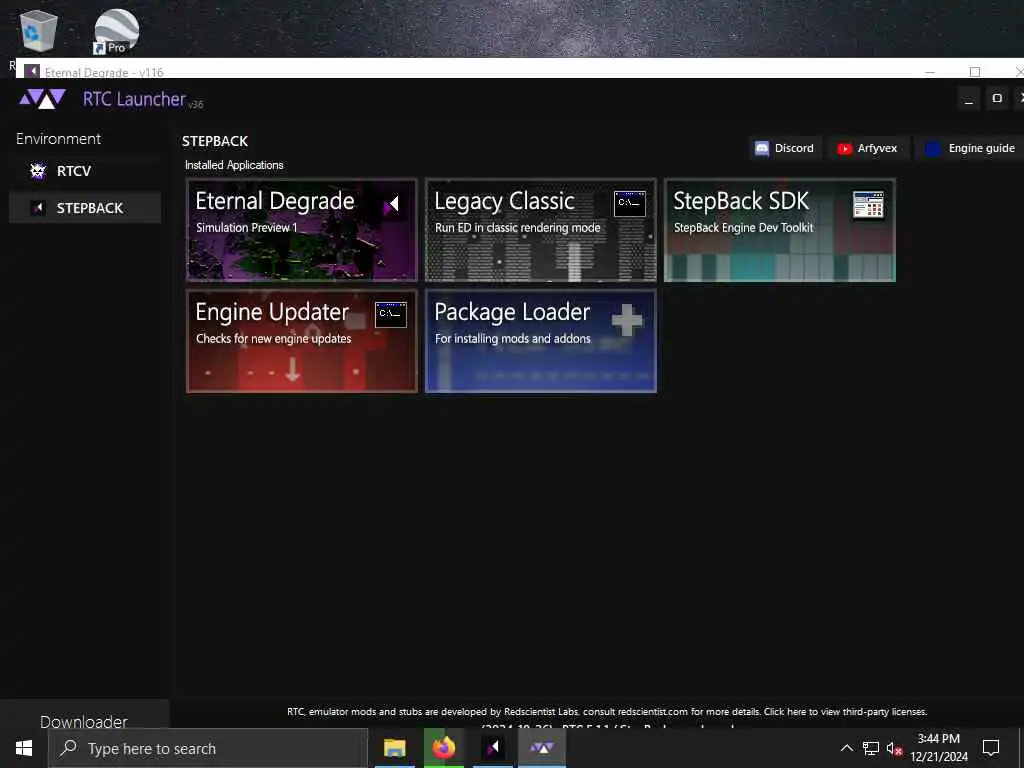Screen dimensions: 1024x768
Task: Switch to RTC Launcher taskbar icon
Action: (x=542, y=748)
